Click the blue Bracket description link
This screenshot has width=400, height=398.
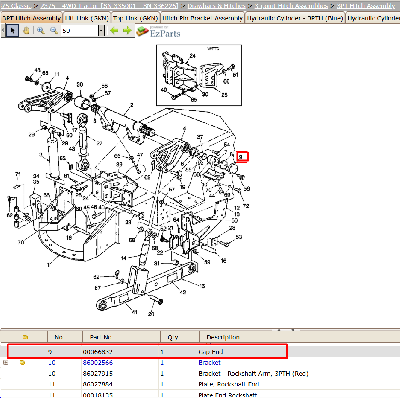coord(209,362)
